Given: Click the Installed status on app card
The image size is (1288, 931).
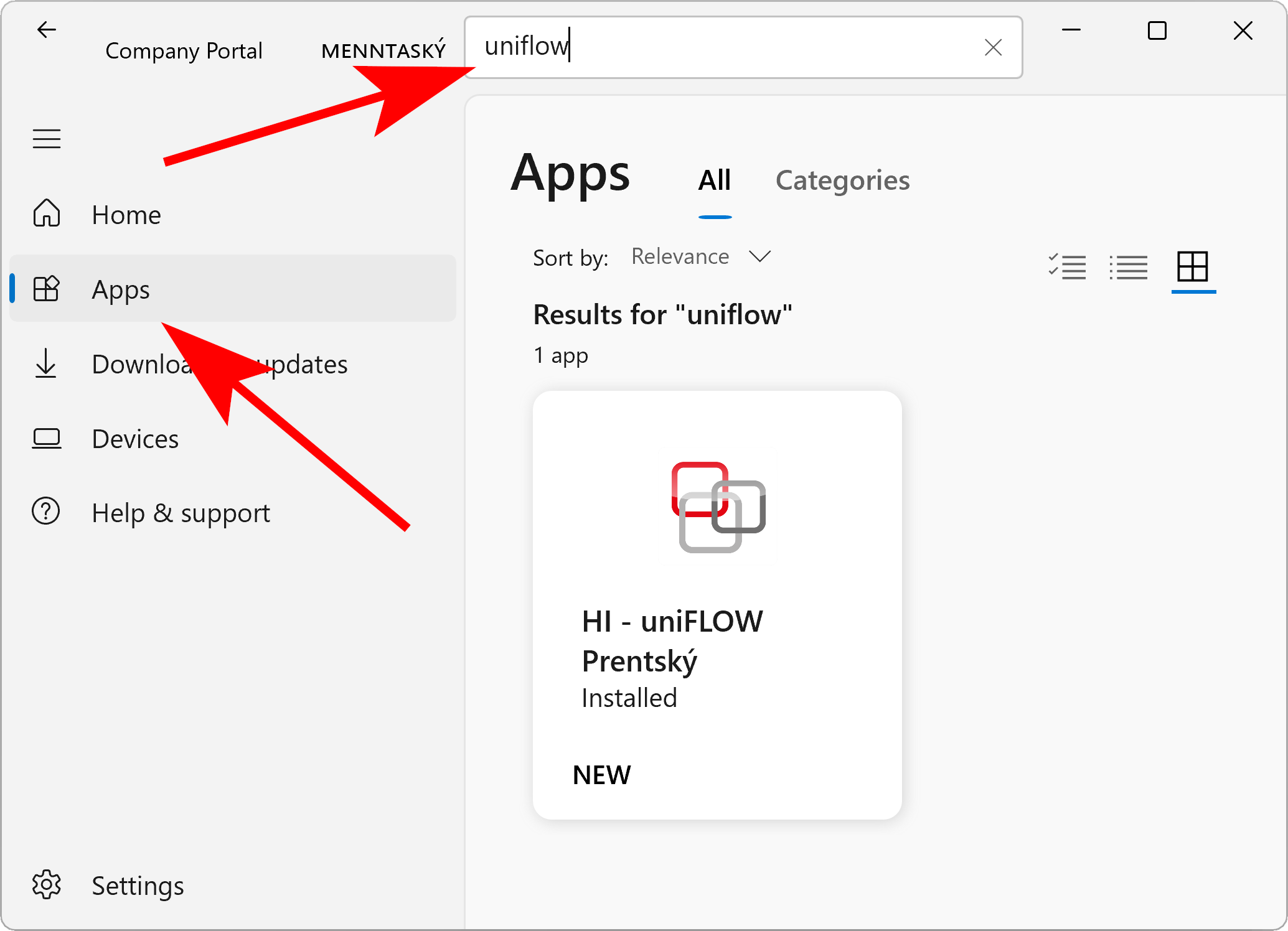Looking at the screenshot, I should coord(629,698).
